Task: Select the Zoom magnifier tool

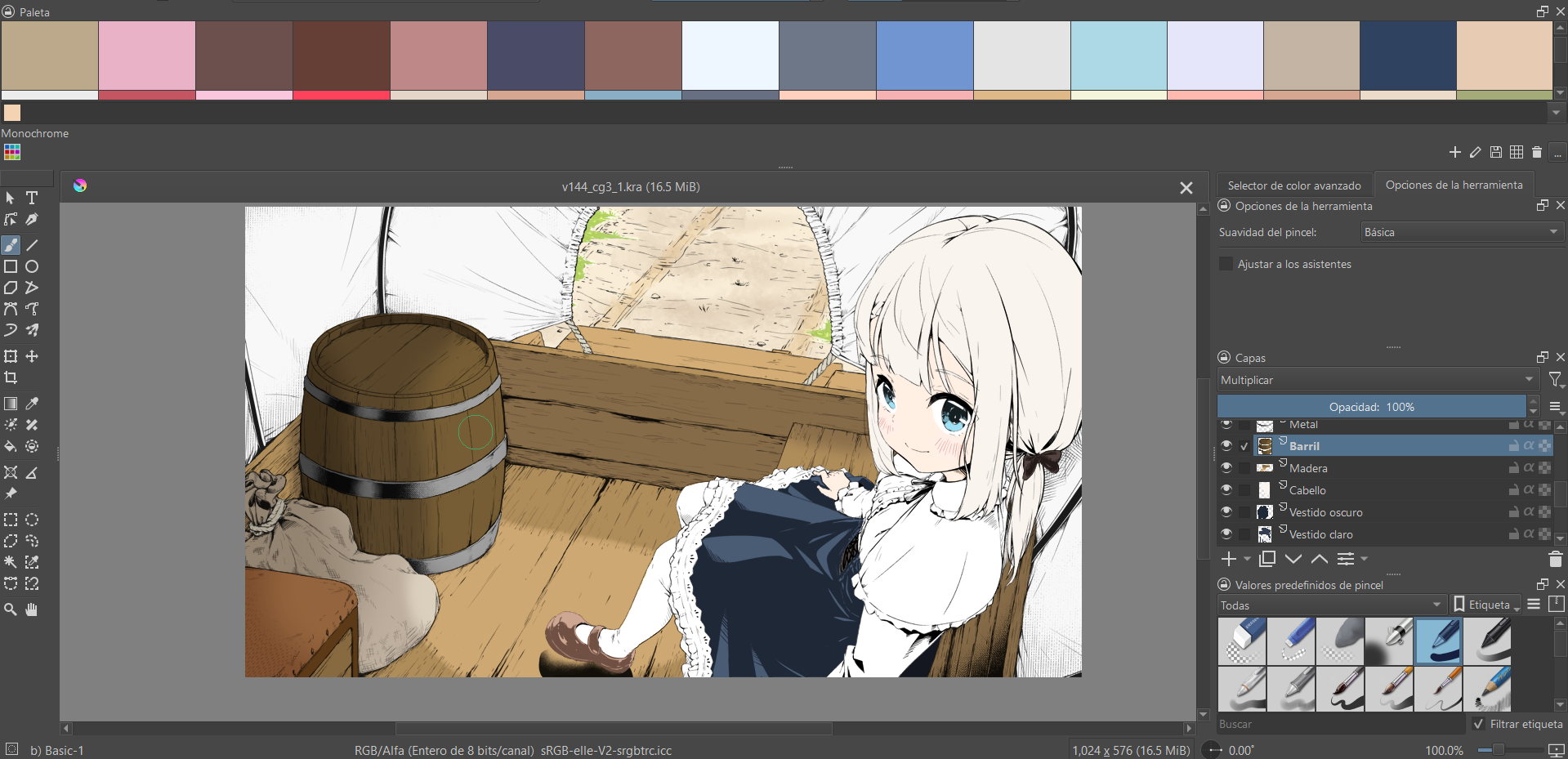Action: 11,609
